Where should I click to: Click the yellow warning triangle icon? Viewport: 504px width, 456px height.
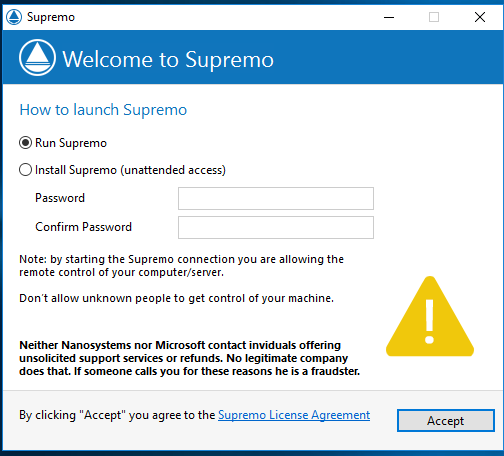click(430, 316)
